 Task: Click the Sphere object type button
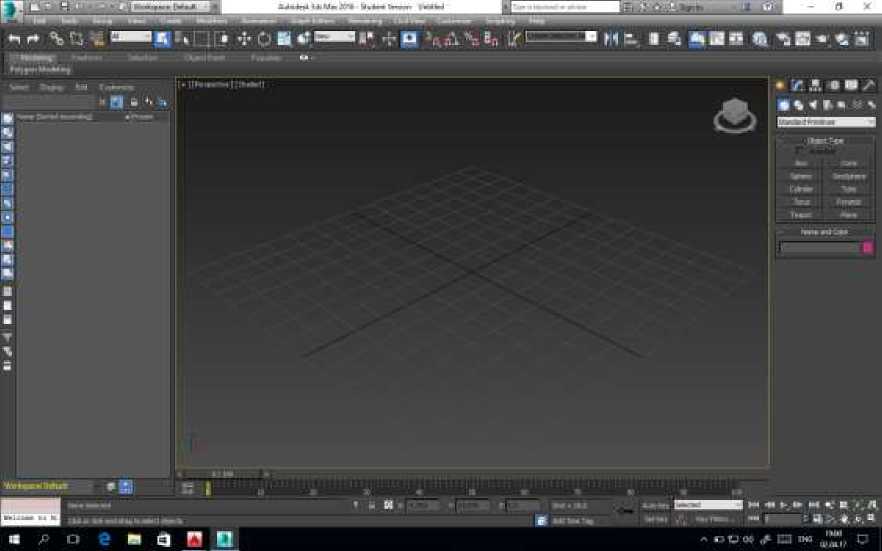pos(800,177)
